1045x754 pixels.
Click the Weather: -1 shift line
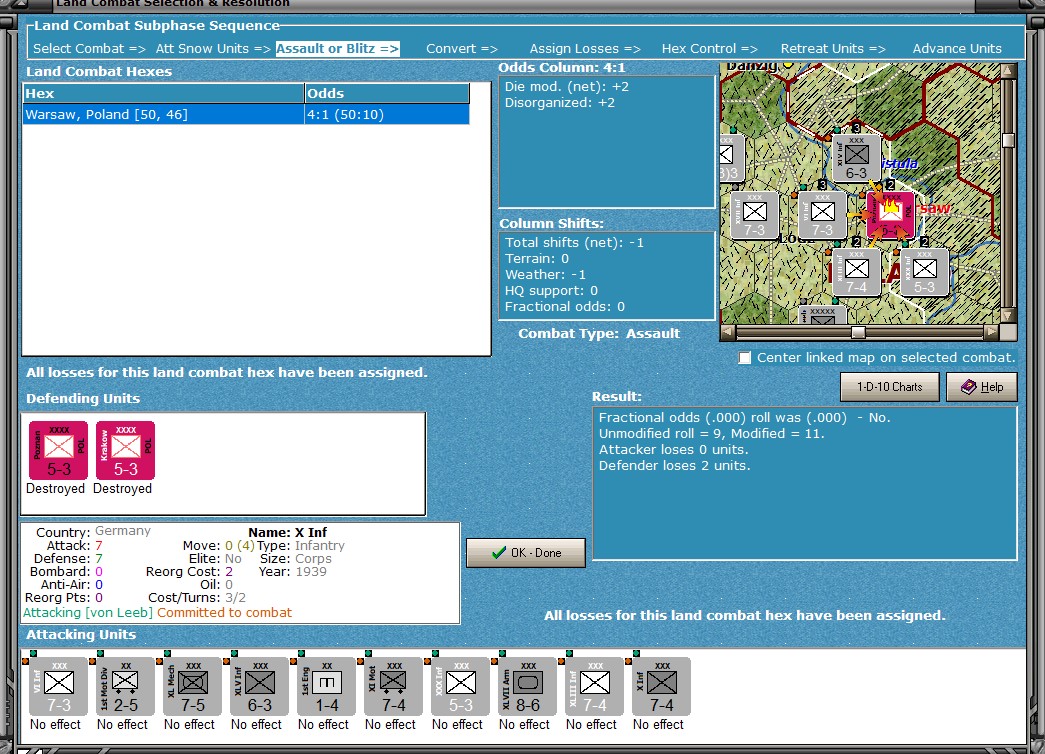pos(545,275)
